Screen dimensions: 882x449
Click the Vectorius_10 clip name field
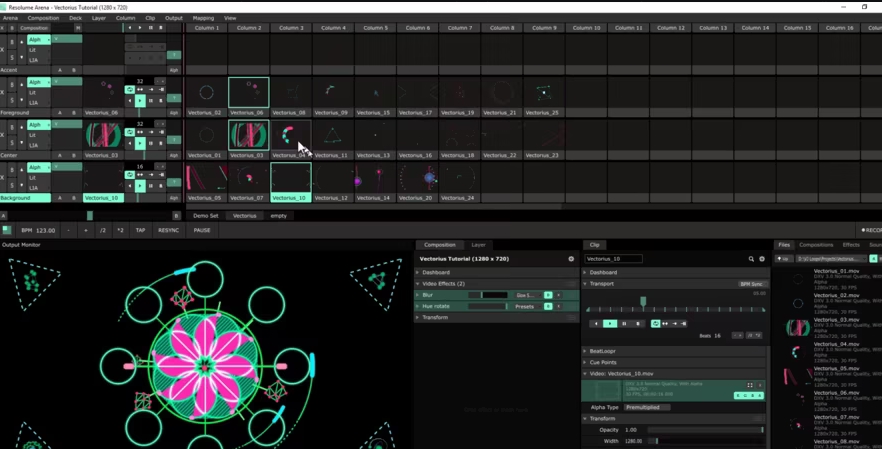[x=613, y=259]
